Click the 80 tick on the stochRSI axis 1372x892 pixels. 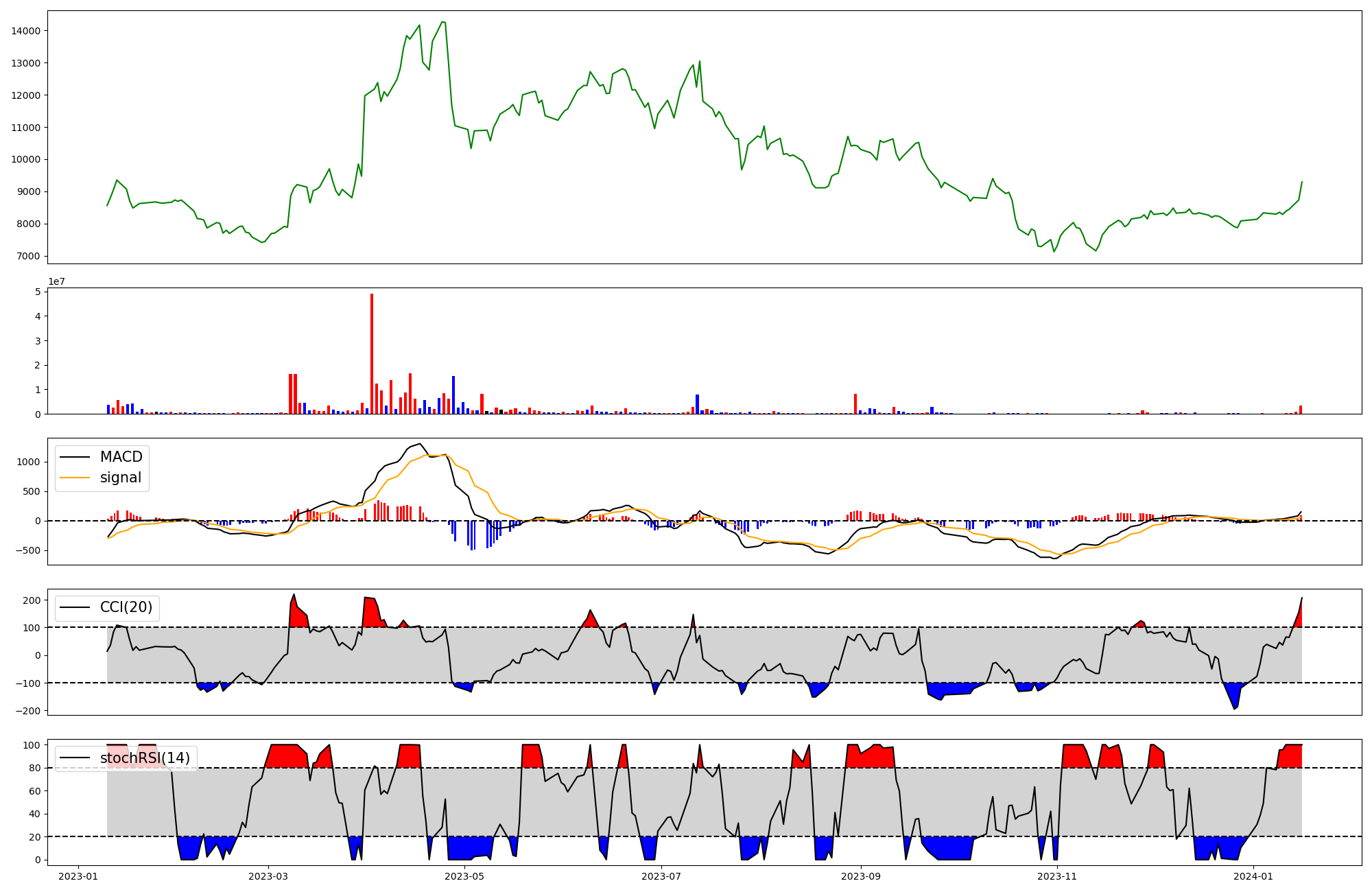[34, 768]
